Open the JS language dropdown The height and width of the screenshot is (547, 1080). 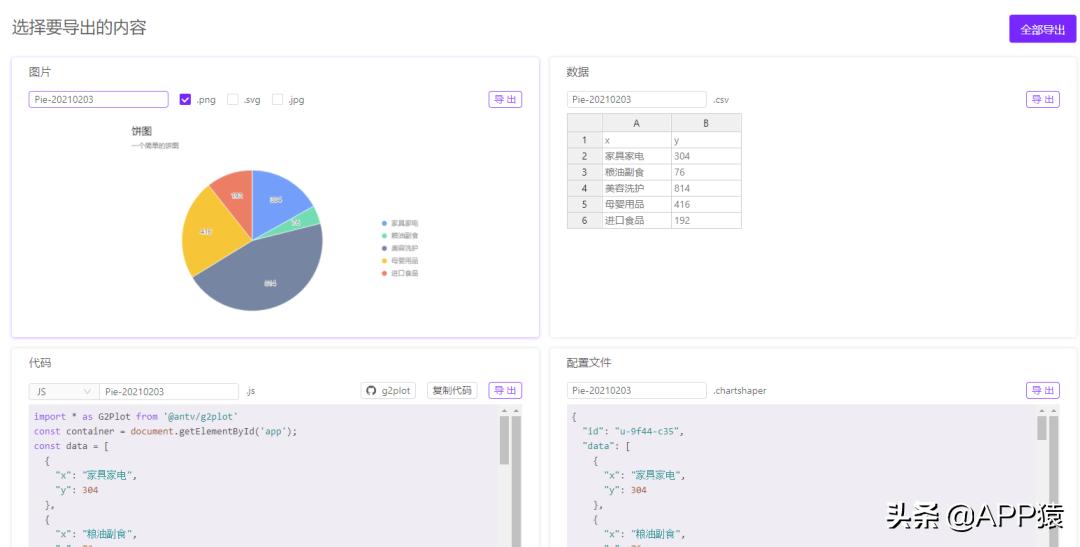64,391
